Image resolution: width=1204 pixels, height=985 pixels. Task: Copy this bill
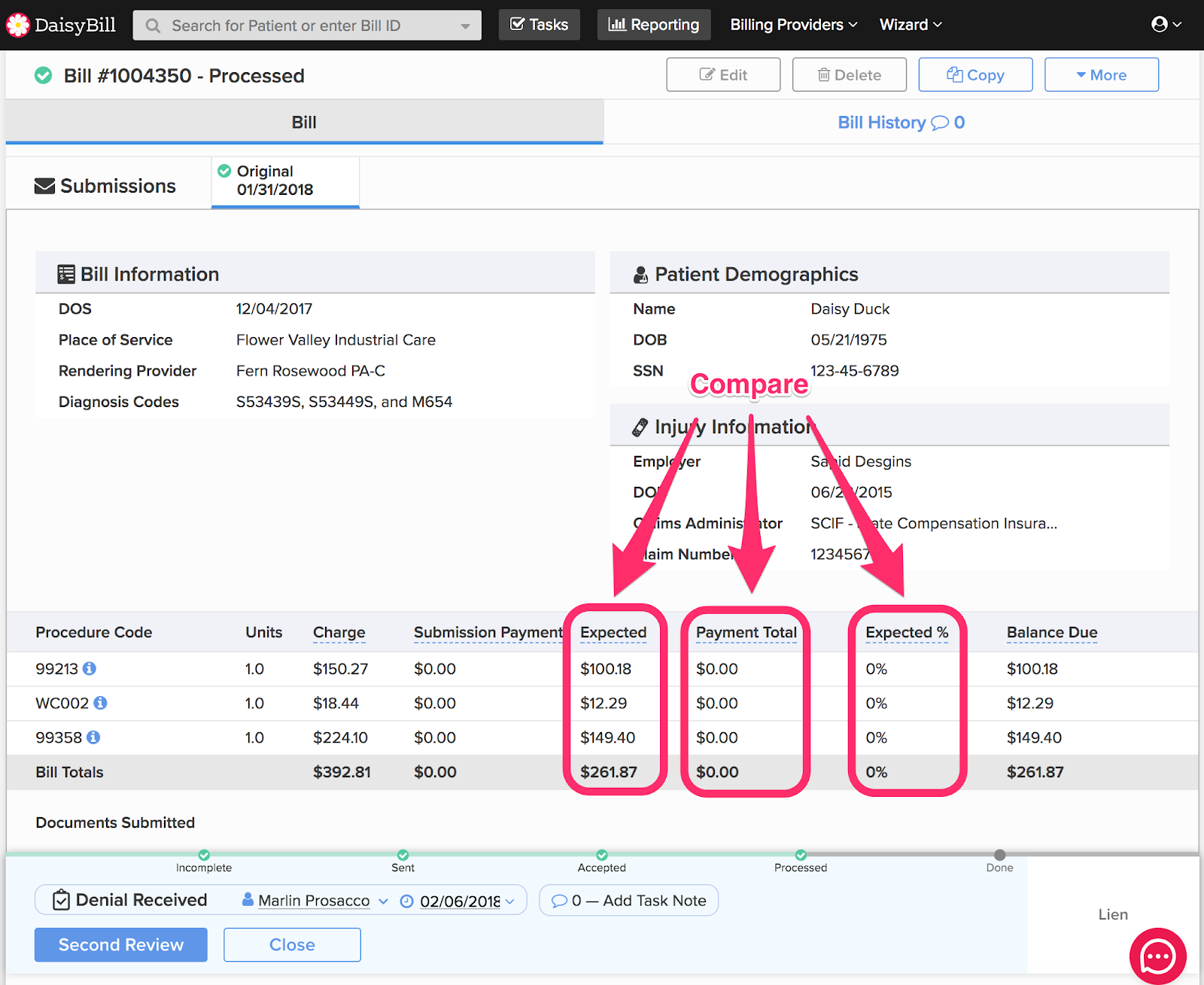tap(975, 74)
